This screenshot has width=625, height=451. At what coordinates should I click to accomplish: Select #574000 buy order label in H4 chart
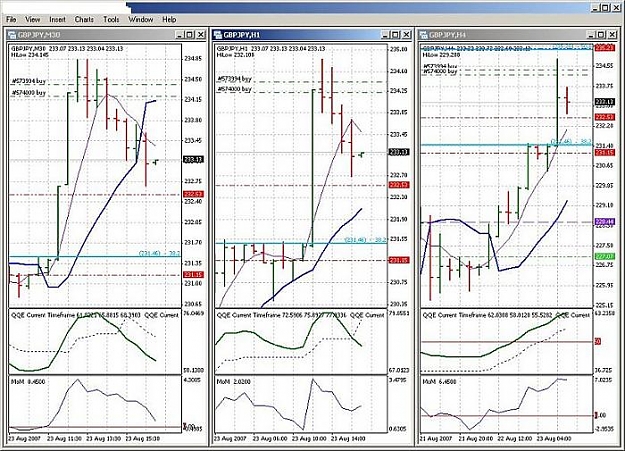(x=440, y=71)
